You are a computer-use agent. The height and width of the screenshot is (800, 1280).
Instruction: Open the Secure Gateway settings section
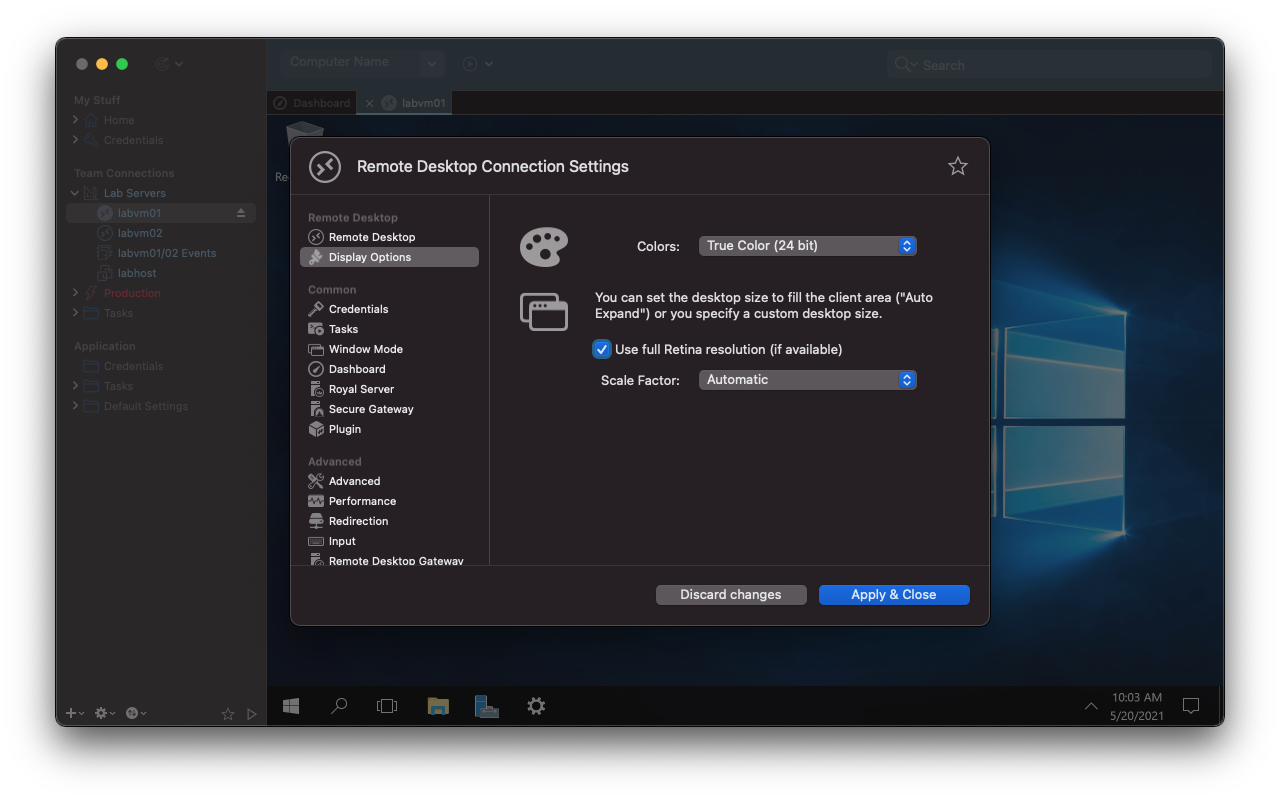point(372,409)
